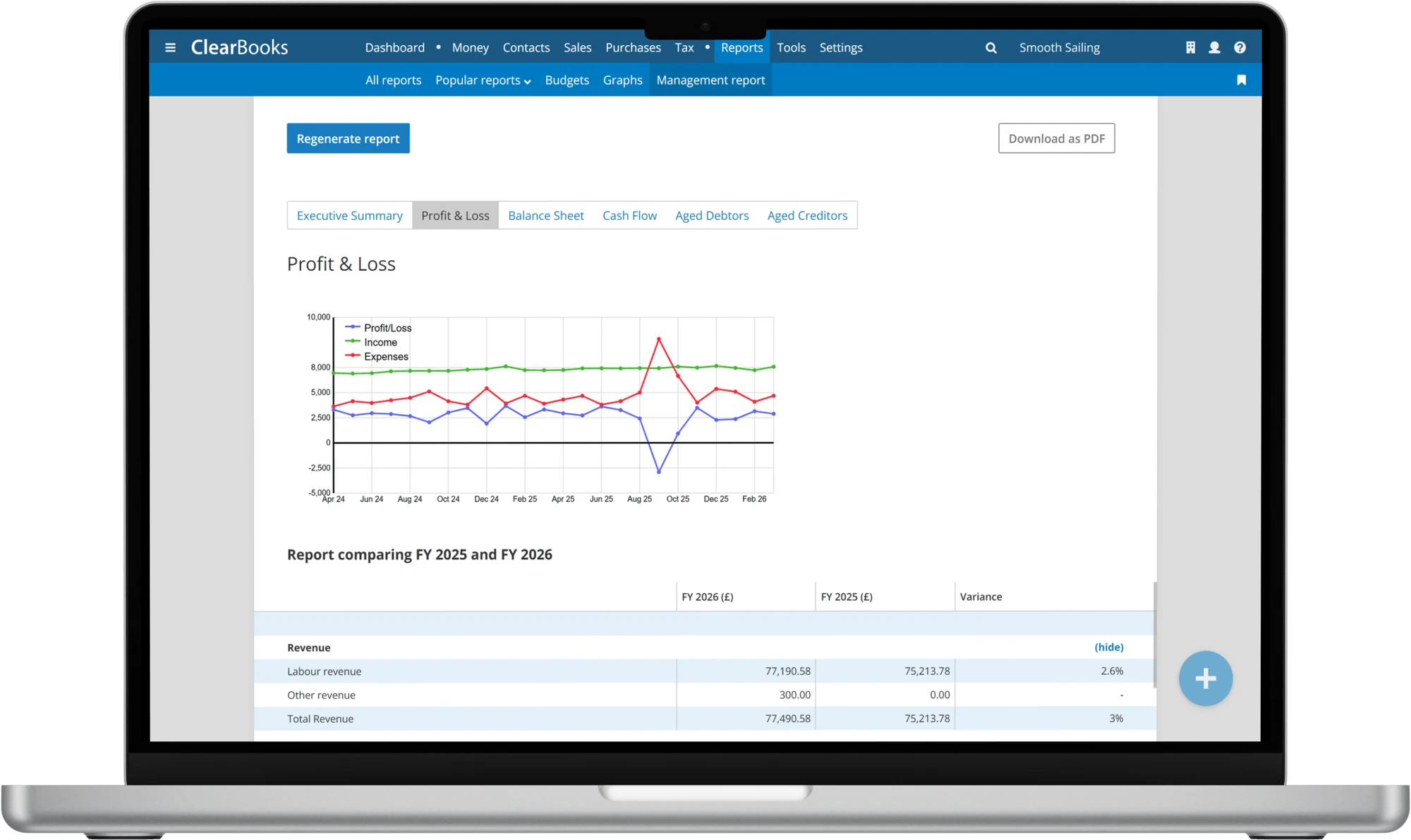Switch to the Executive Summary tab

pyautogui.click(x=349, y=215)
